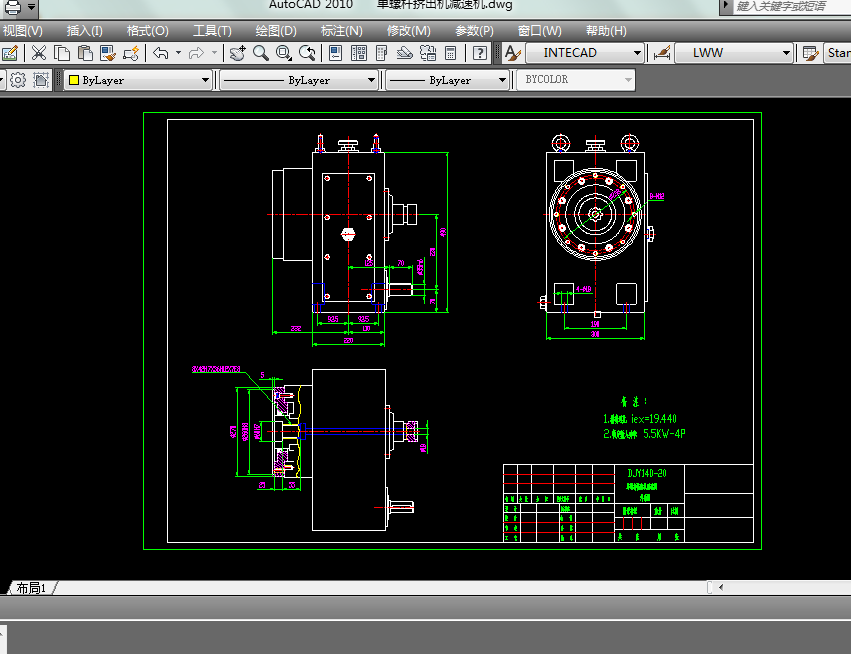Image resolution: width=851 pixels, height=654 pixels.
Task: Click the Zoom Previous icon
Action: 308,53
